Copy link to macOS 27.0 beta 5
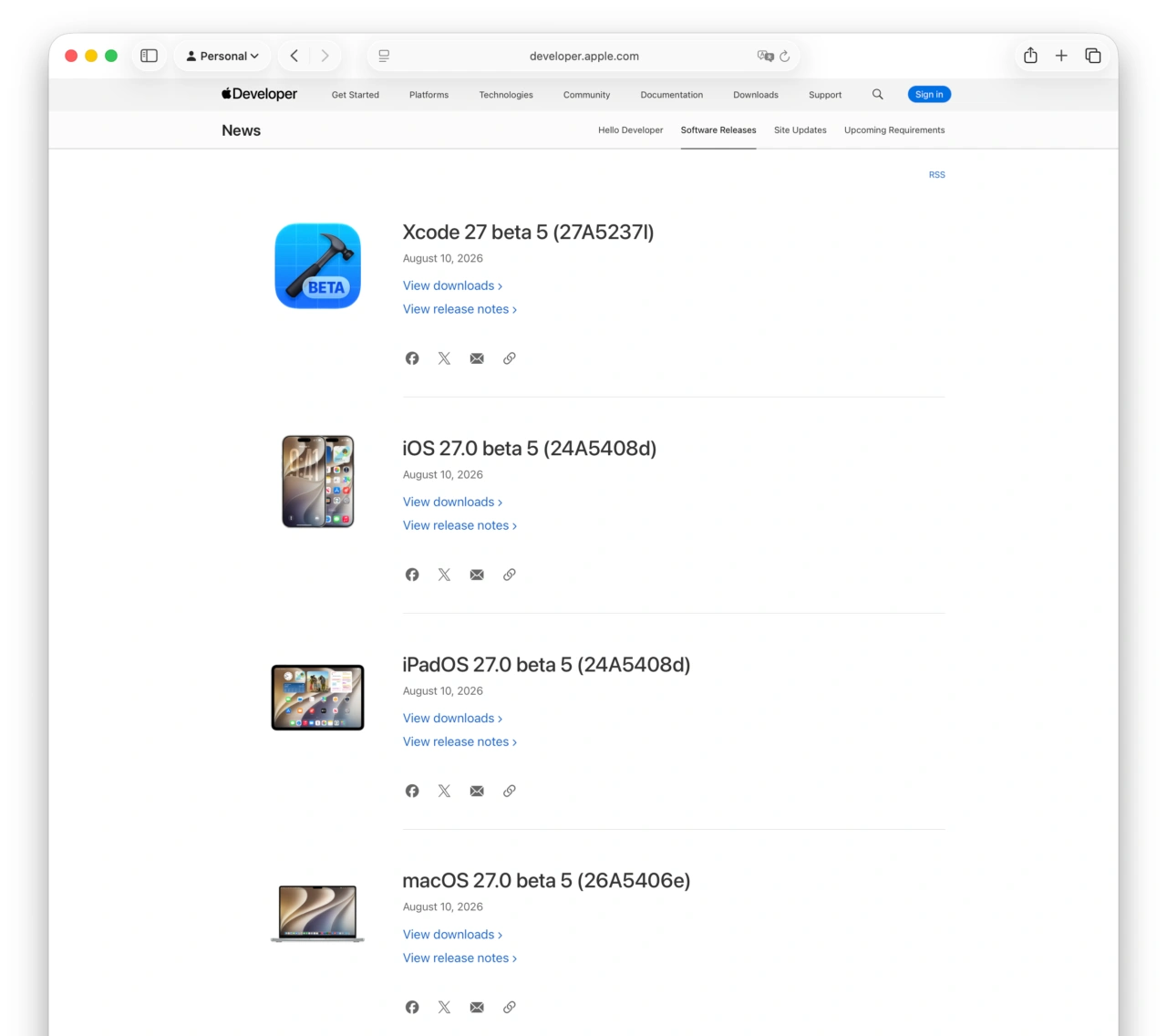Screen dimensions: 1167x1036 (x=510, y=1007)
